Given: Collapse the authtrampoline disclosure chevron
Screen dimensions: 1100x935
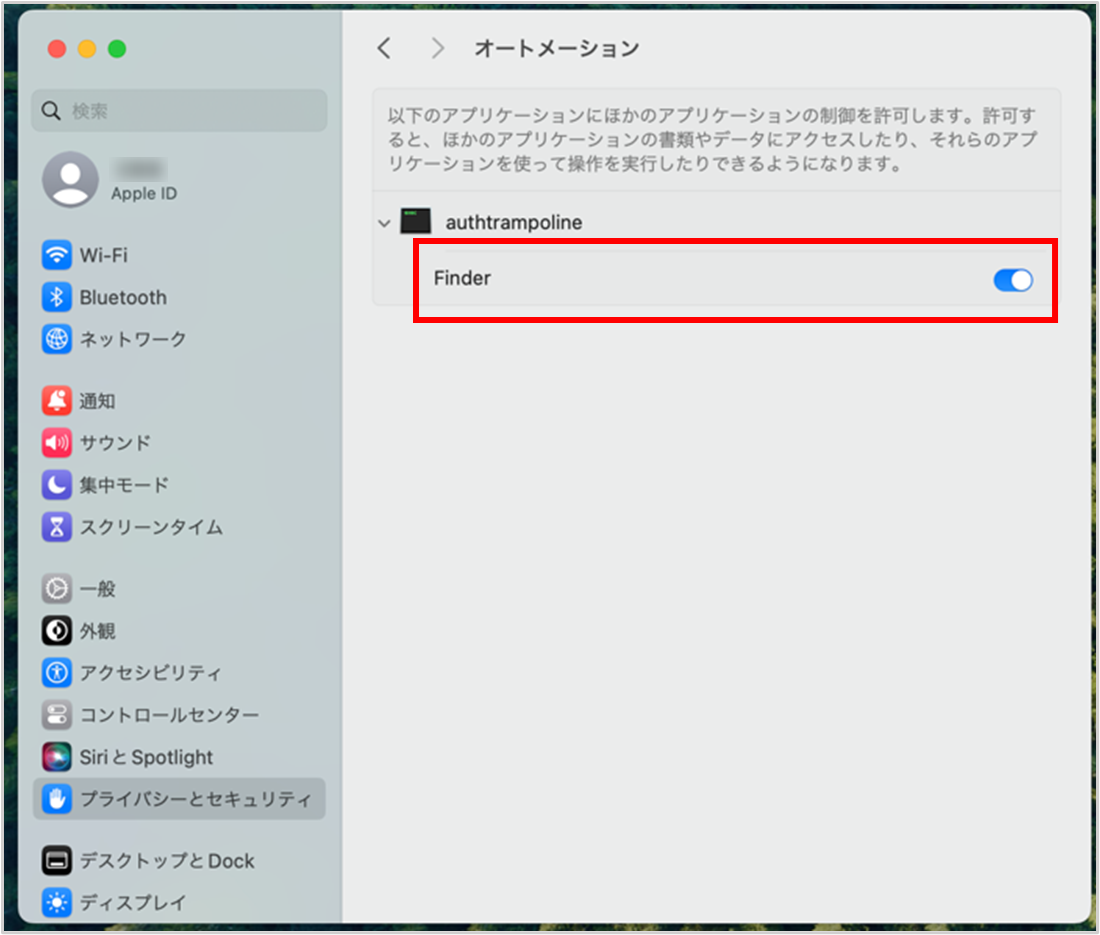Looking at the screenshot, I should click(x=384, y=223).
